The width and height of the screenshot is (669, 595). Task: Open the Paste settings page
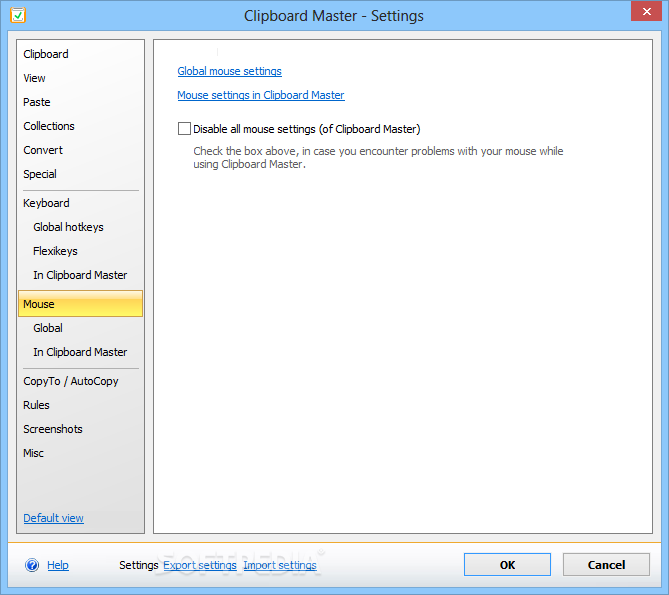click(x=37, y=102)
